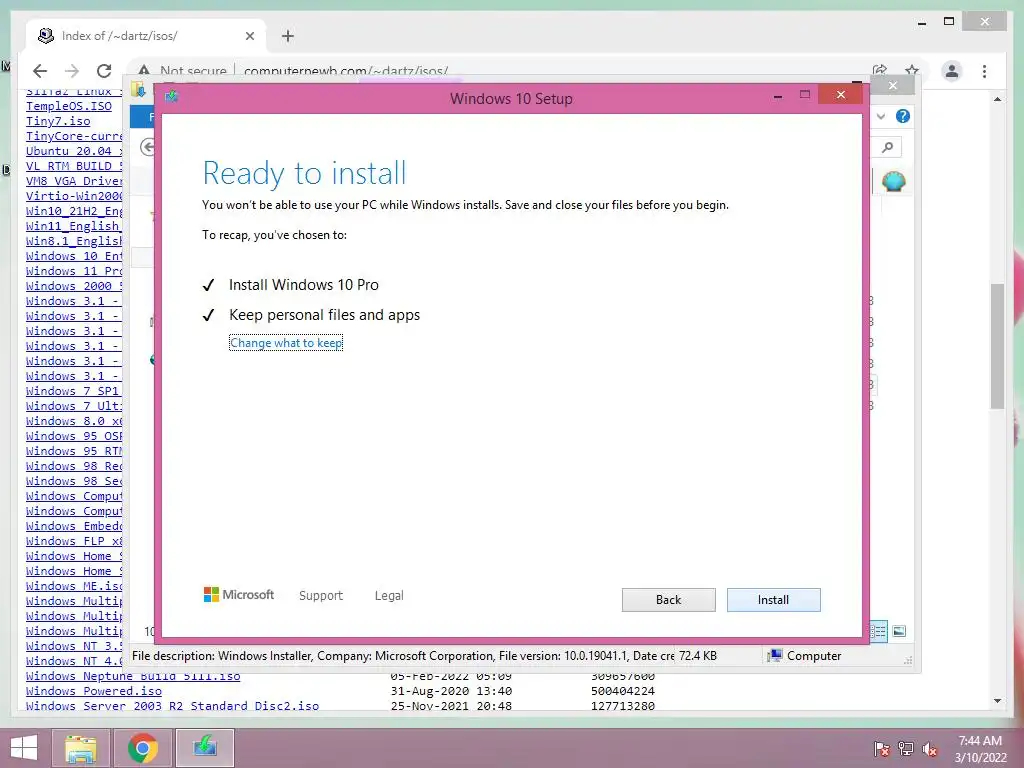This screenshot has height=768, width=1024.
Task: Expand the File Explorer ribbon chevron
Action: (x=881, y=116)
